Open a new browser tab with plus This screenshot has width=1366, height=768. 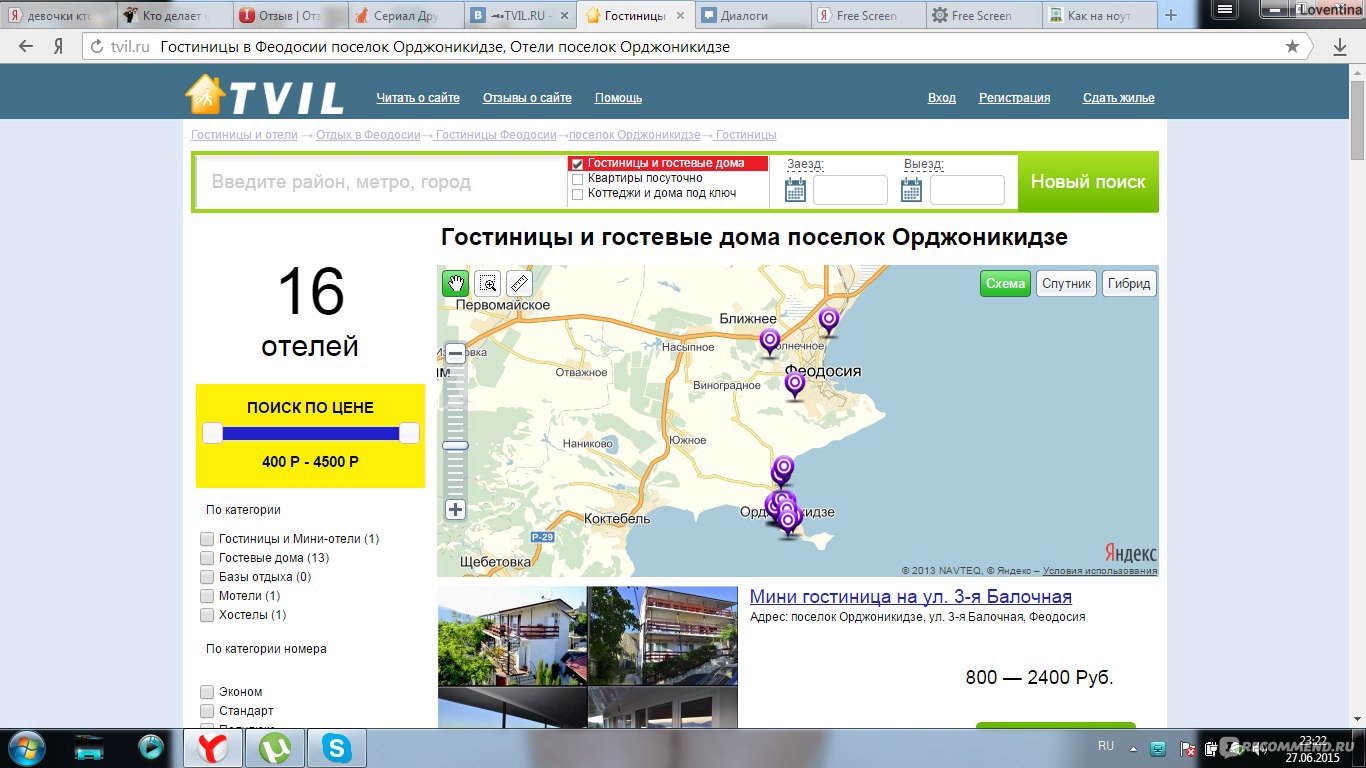coord(1172,16)
